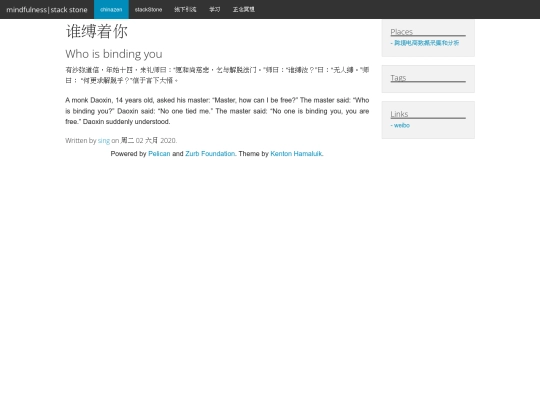The width and height of the screenshot is (540, 405).
Task: Click the 'Who is binding you' subtitle
Action: (114, 54)
